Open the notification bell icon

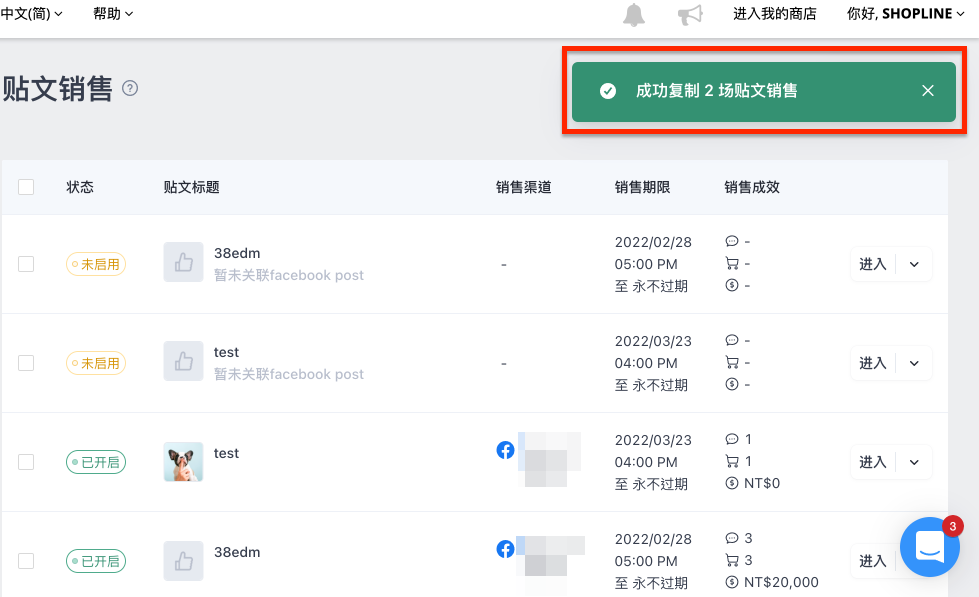click(x=634, y=14)
